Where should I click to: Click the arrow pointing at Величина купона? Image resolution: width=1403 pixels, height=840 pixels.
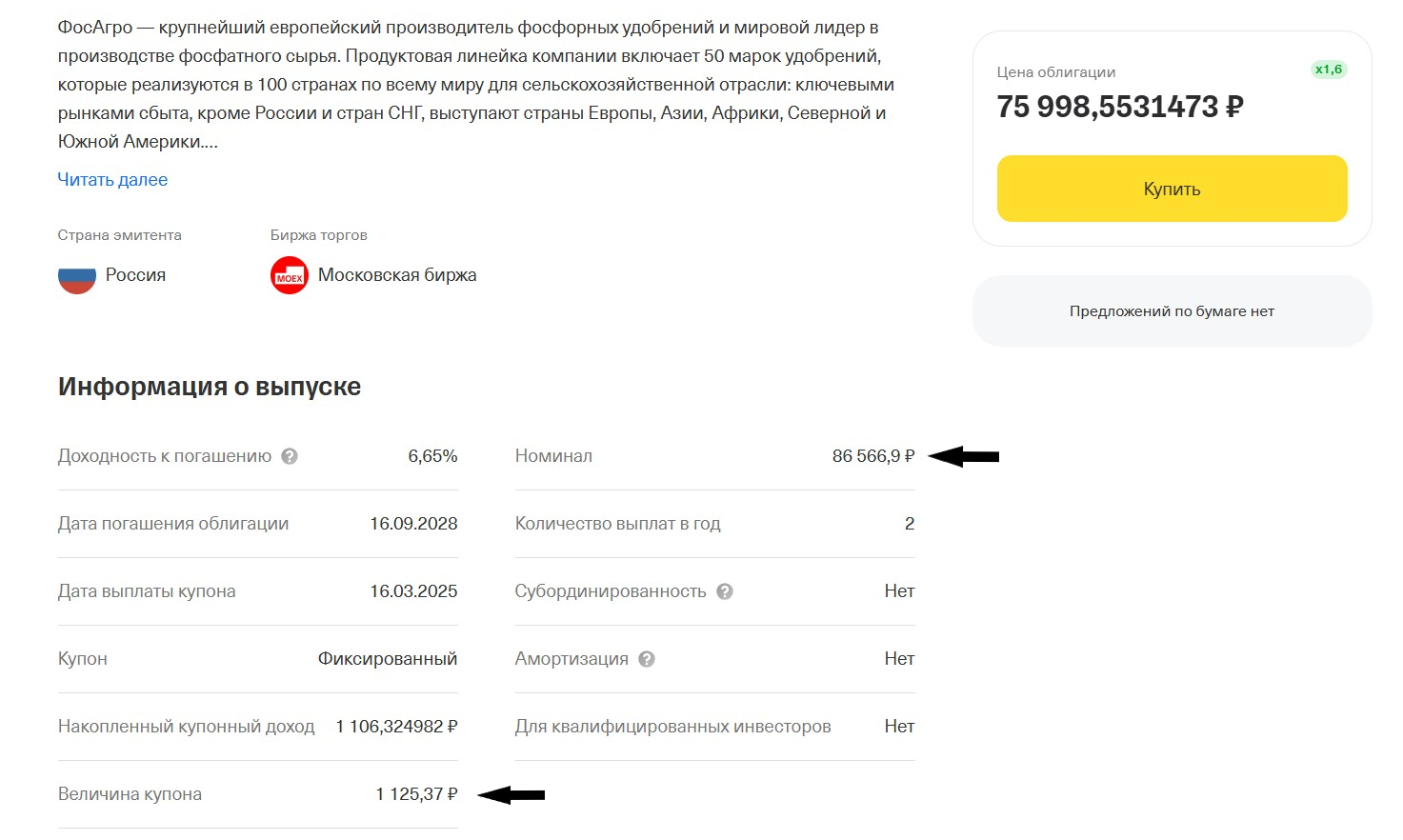511,794
